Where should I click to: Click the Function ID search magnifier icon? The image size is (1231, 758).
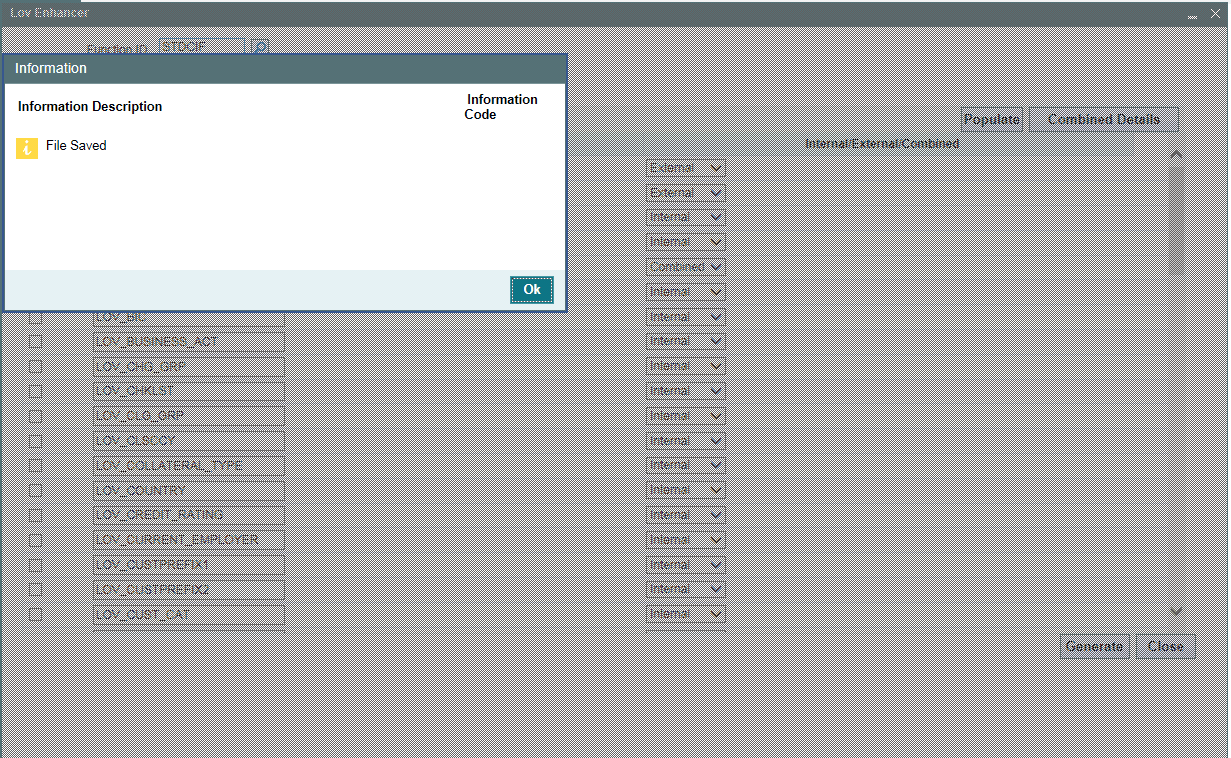tap(259, 46)
